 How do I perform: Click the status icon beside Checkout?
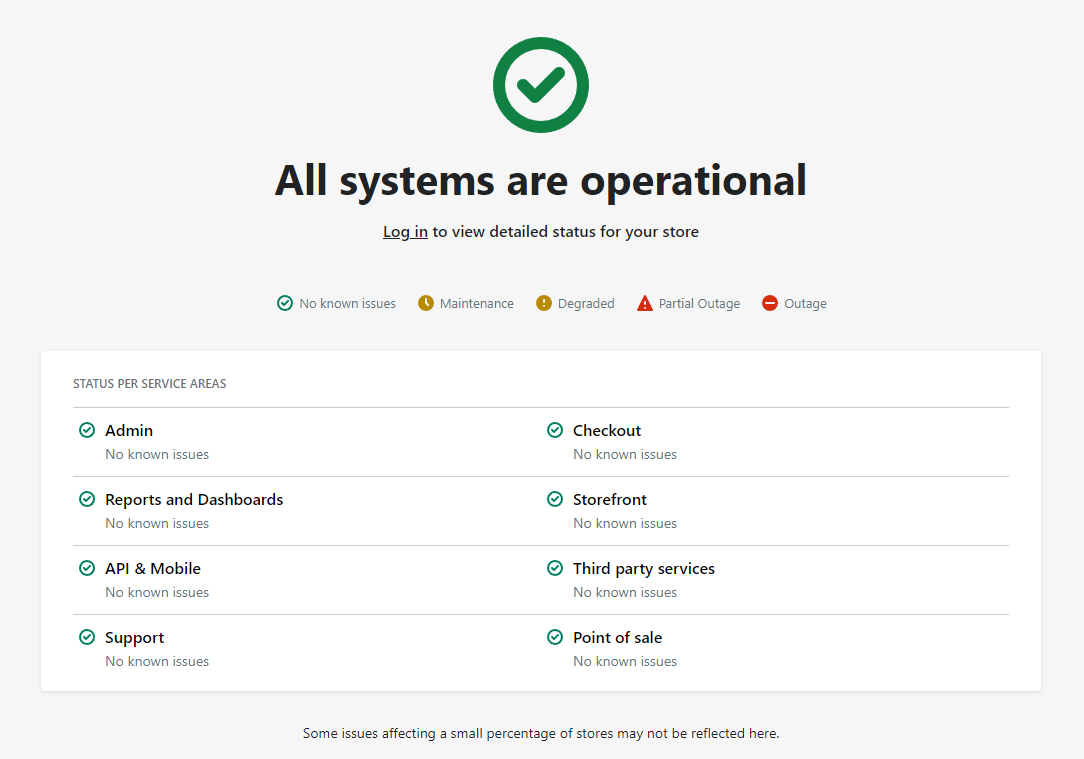(554, 430)
